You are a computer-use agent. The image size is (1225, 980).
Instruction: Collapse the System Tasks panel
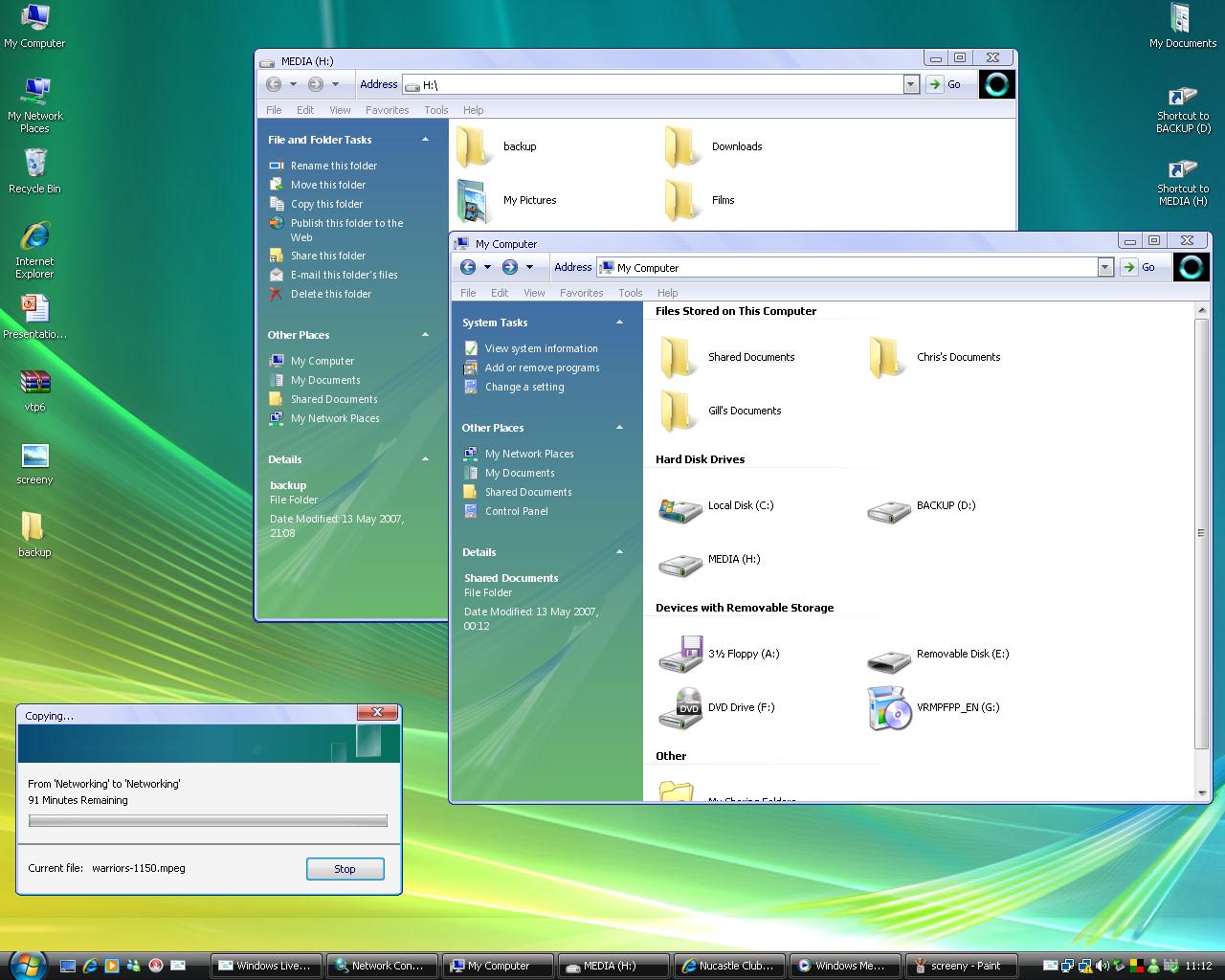point(619,323)
